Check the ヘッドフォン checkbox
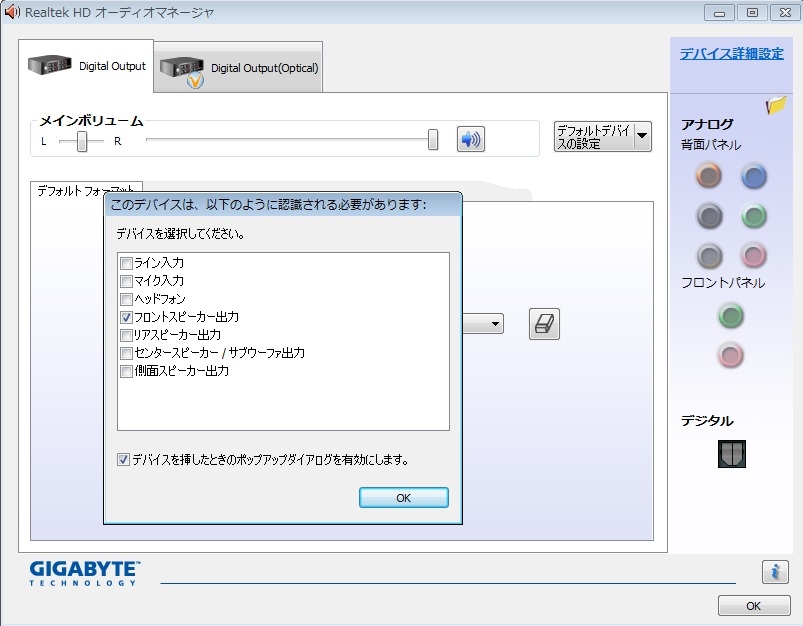803x626 pixels. pos(126,299)
